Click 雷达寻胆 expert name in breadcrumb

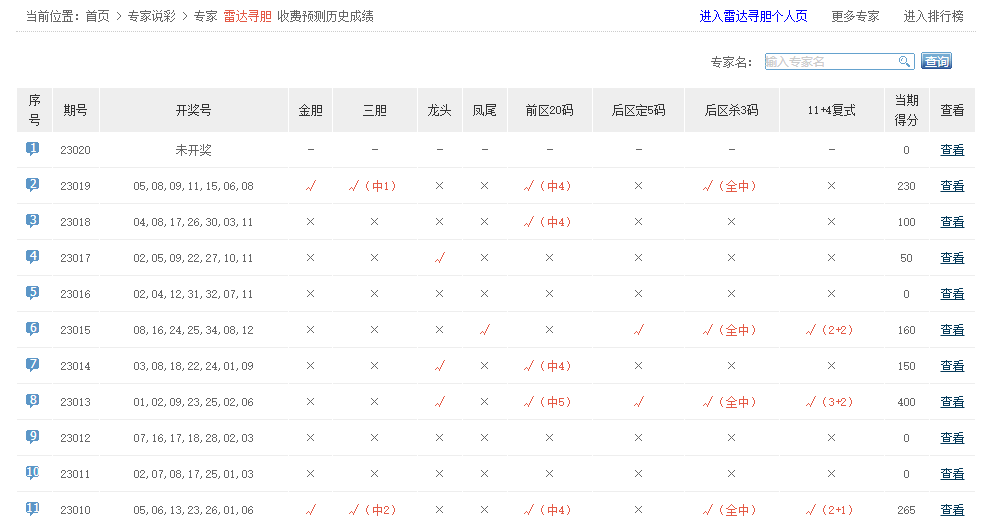(247, 16)
